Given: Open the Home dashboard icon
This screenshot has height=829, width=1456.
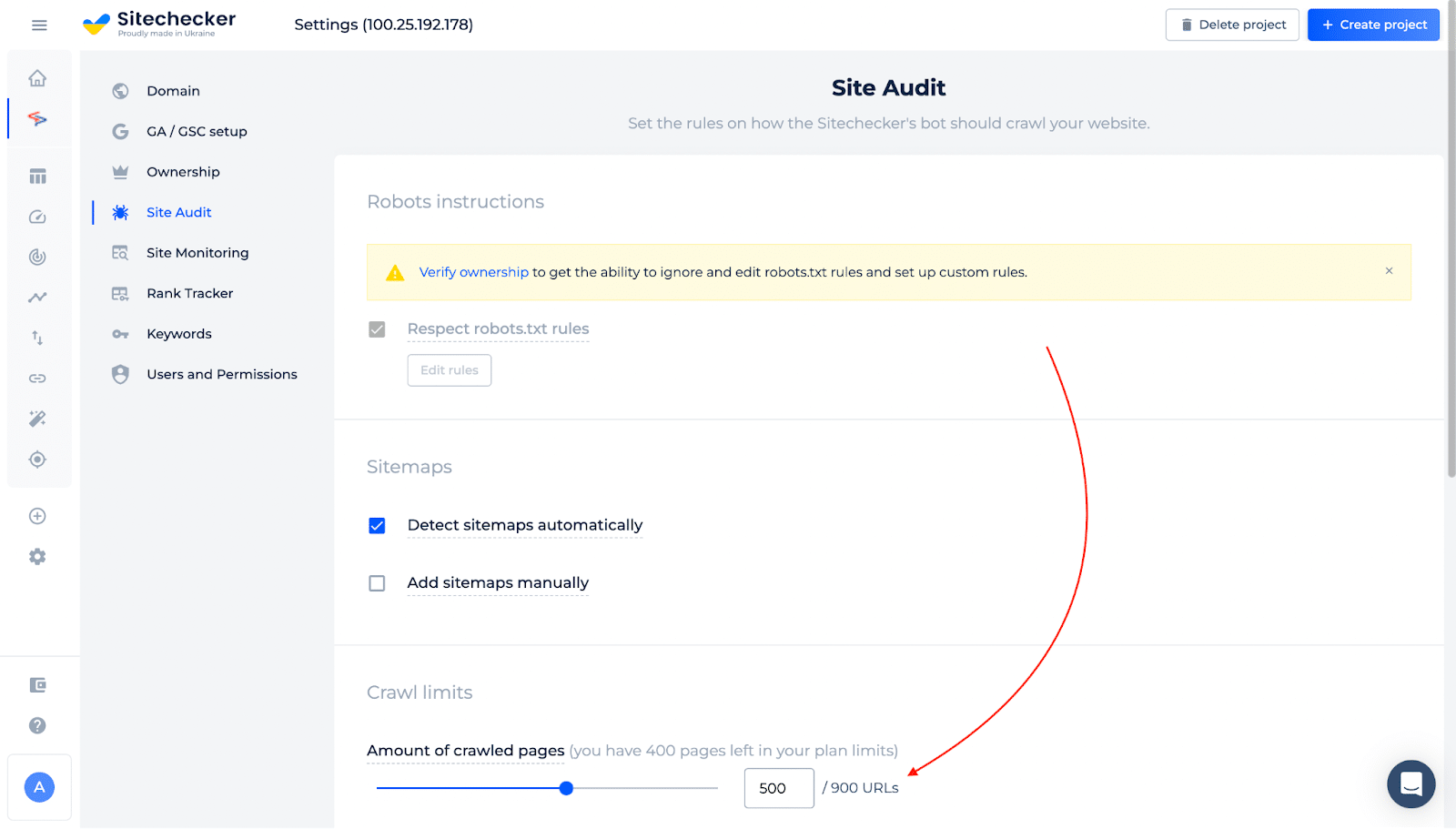Looking at the screenshot, I should [38, 78].
